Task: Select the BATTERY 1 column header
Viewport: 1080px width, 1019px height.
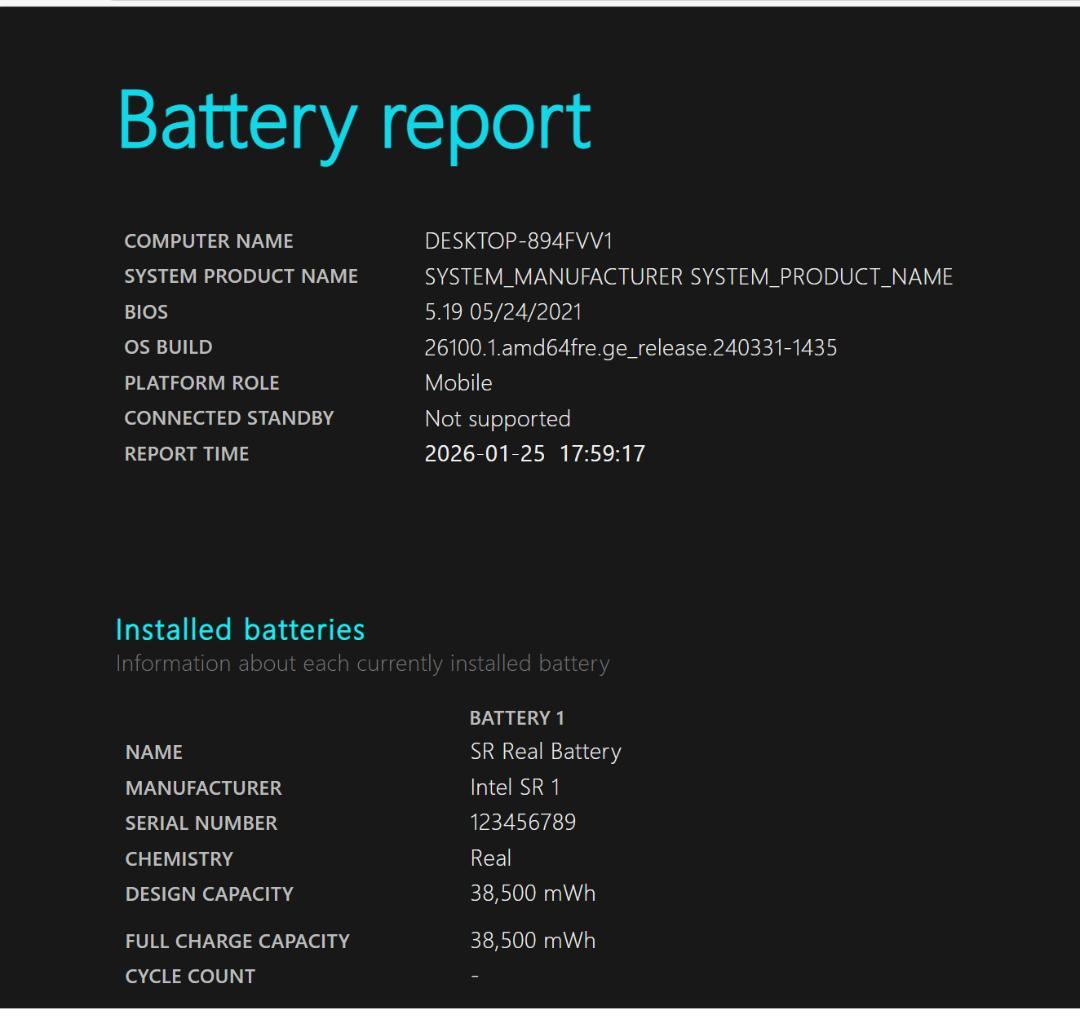Action: (x=516, y=718)
